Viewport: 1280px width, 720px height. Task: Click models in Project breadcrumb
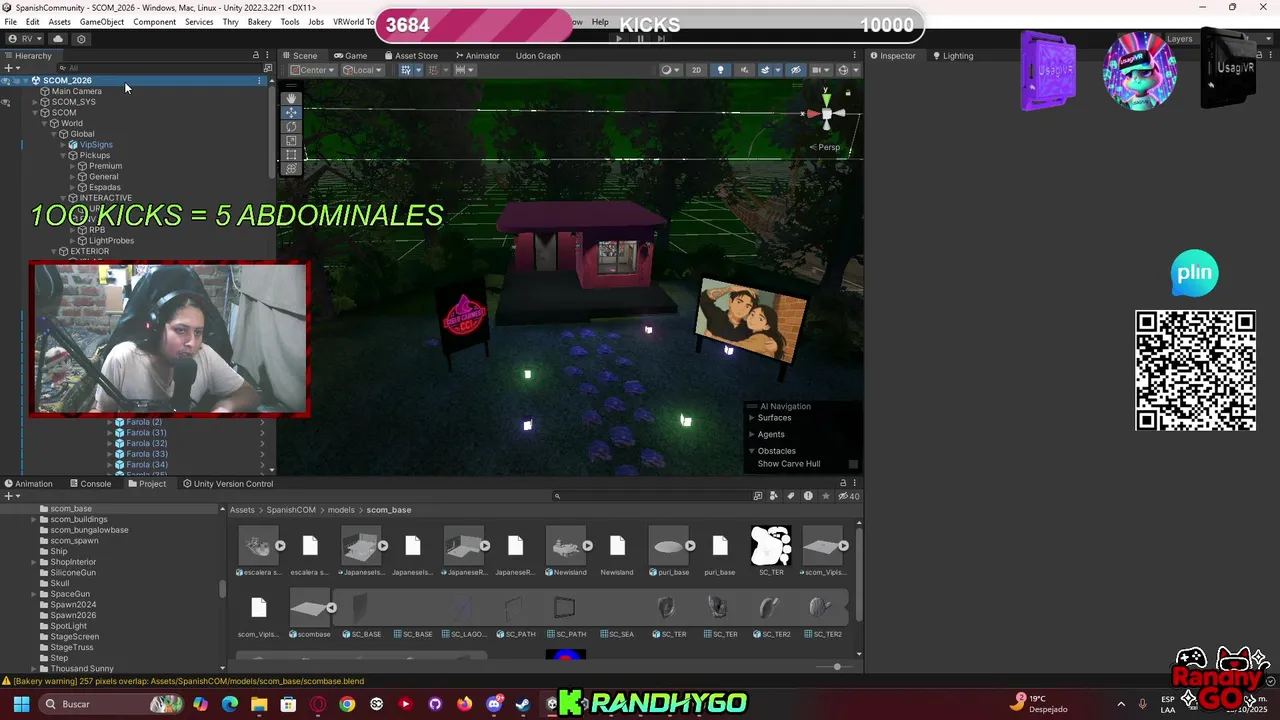click(x=341, y=510)
